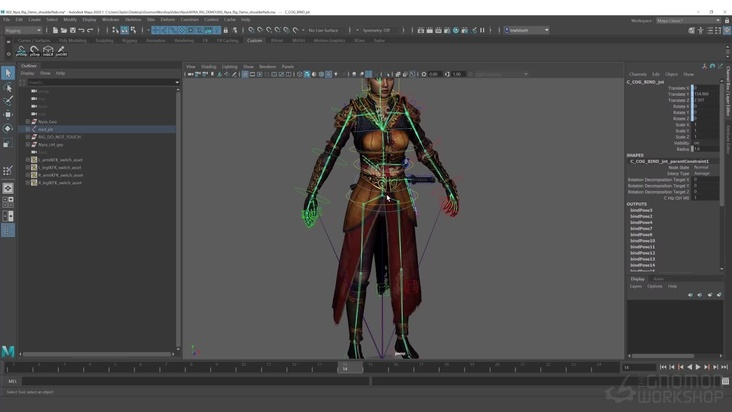732x412 pixels.
Task: Expand RIG_DO_NOT_TOUCH node
Action: click(28, 137)
